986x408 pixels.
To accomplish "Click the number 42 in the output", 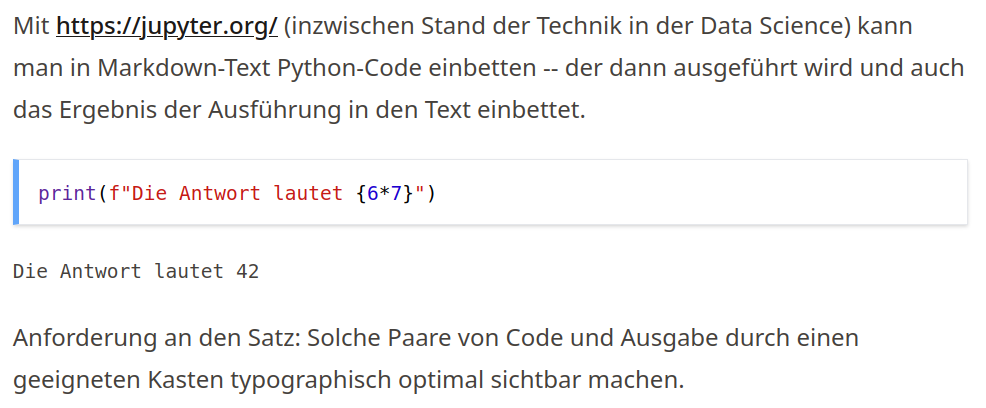I will (247, 271).
